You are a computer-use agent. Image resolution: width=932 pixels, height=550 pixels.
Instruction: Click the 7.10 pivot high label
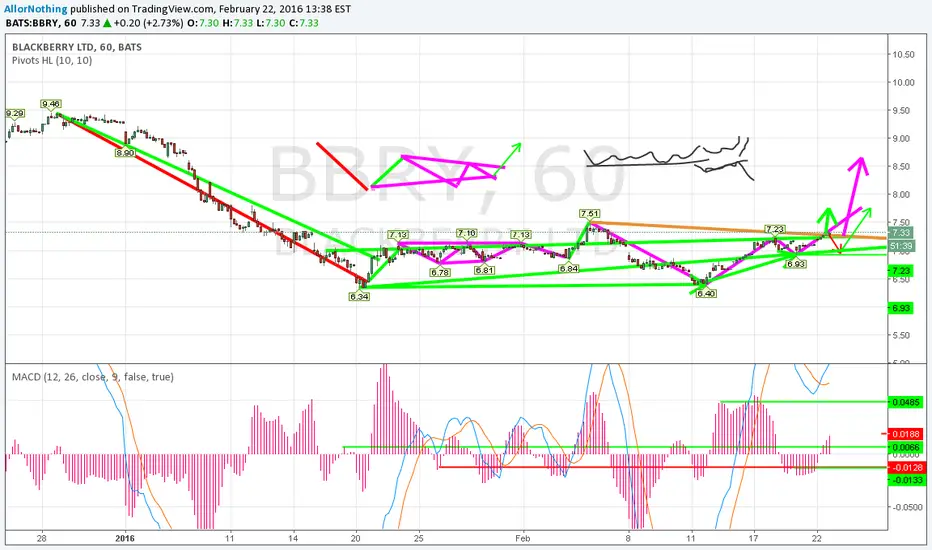coord(467,233)
